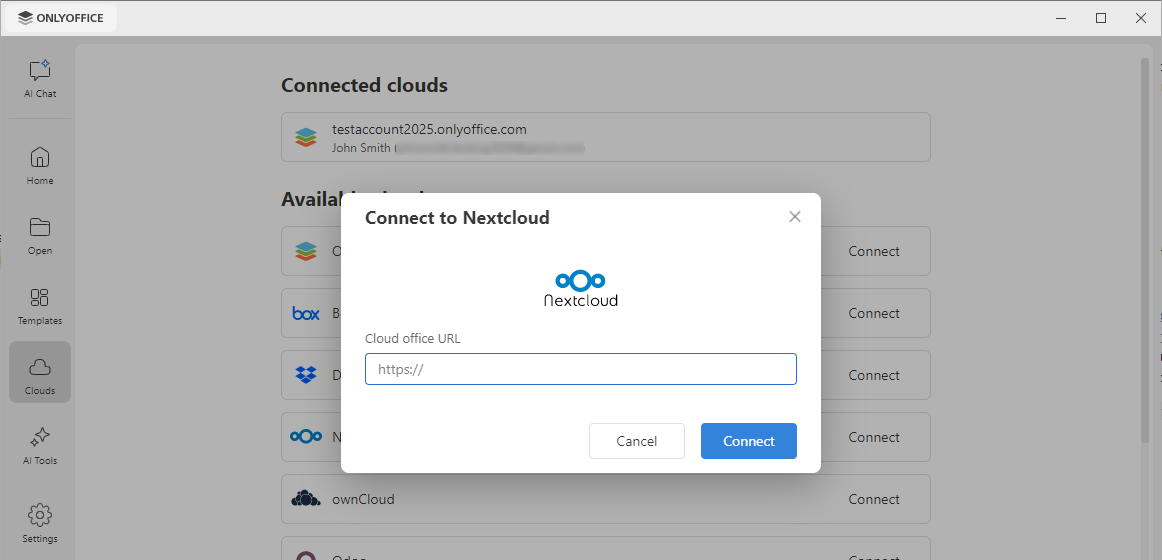This screenshot has width=1162, height=560.
Task: Select the Clouds sidebar tab
Action: coord(40,372)
